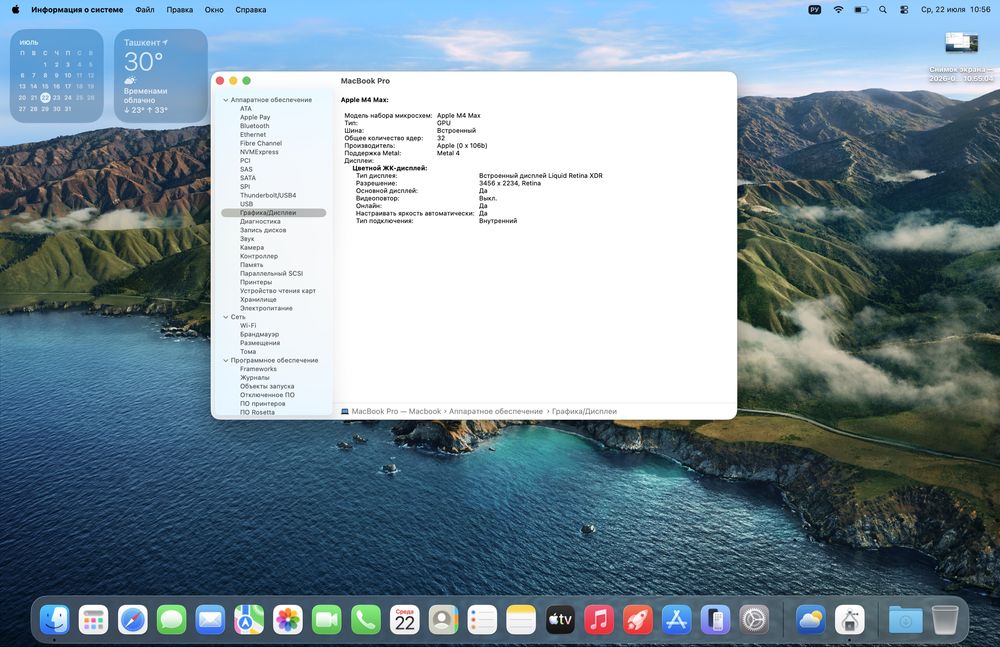Viewport: 1000px width, 647px height.
Task: Select NVMExpress in the sidebar
Action: [259, 152]
